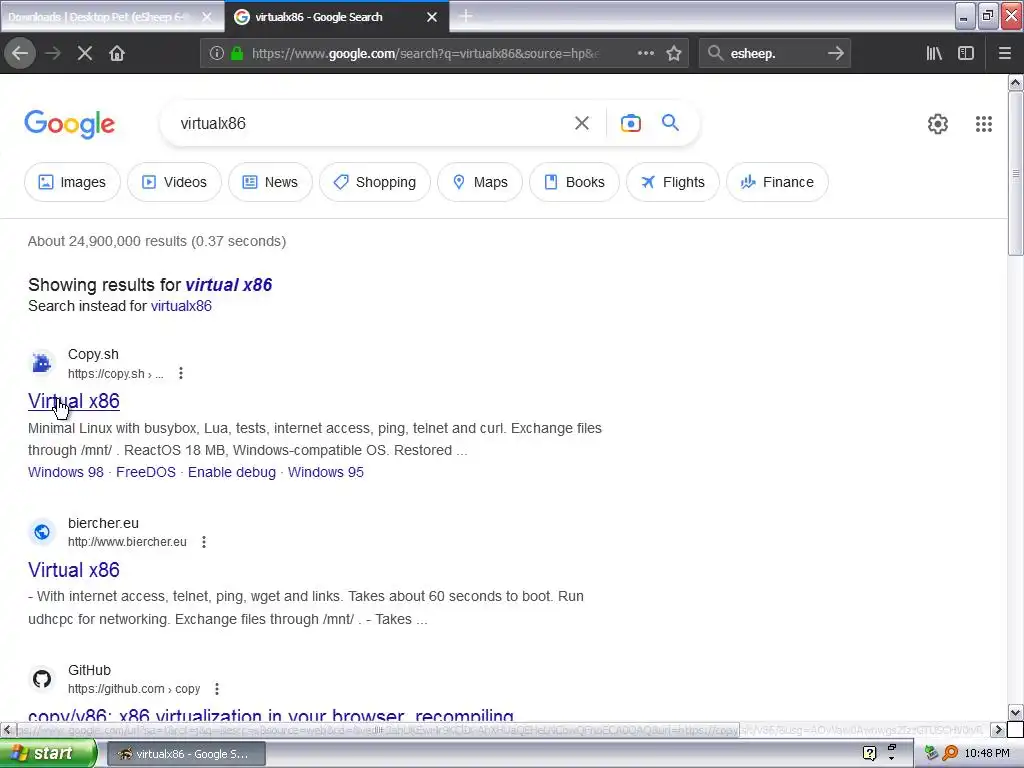The image size is (1024, 768).
Task: Search by image with the camera icon
Action: (631, 123)
